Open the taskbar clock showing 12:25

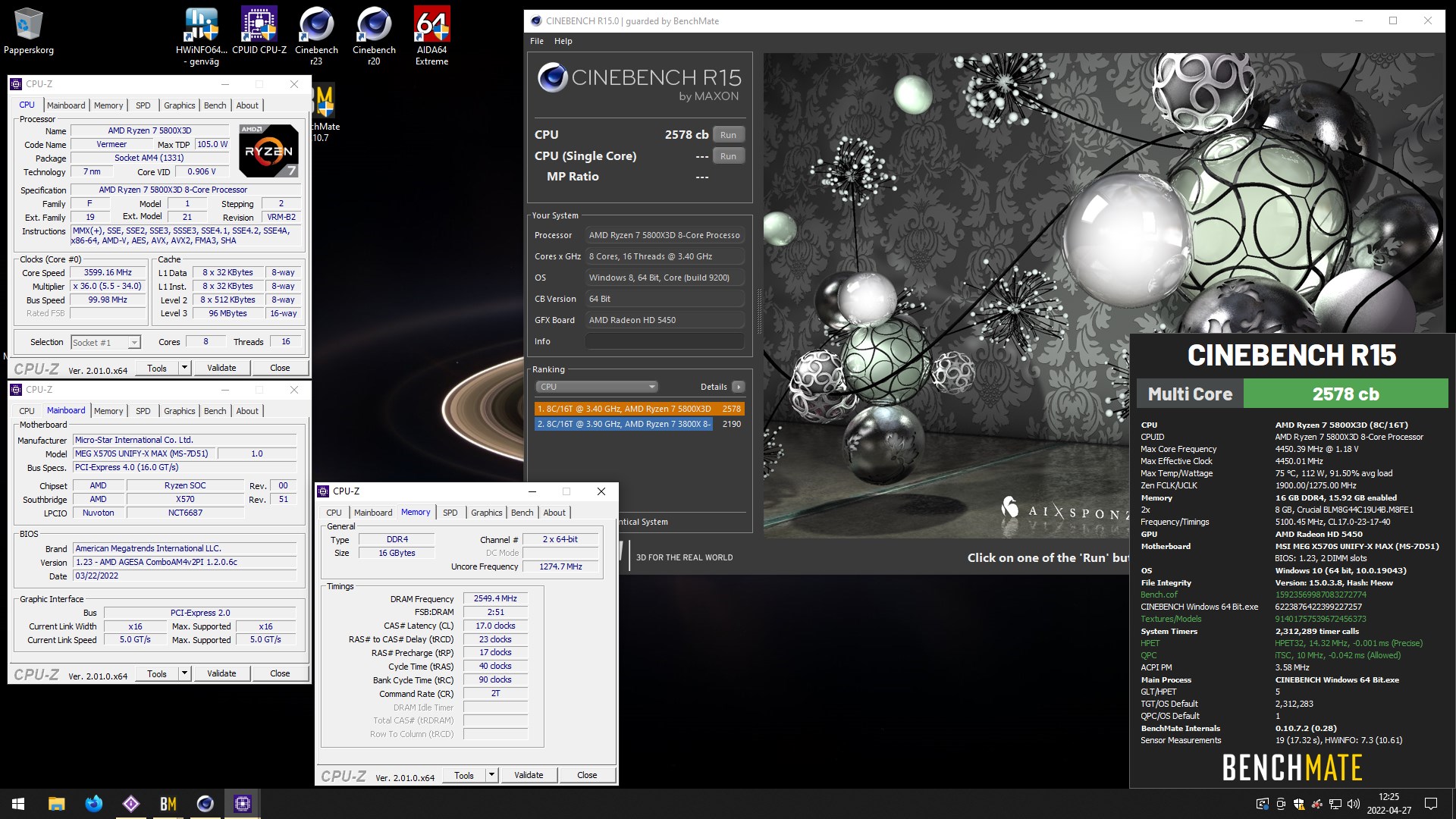(x=1389, y=804)
